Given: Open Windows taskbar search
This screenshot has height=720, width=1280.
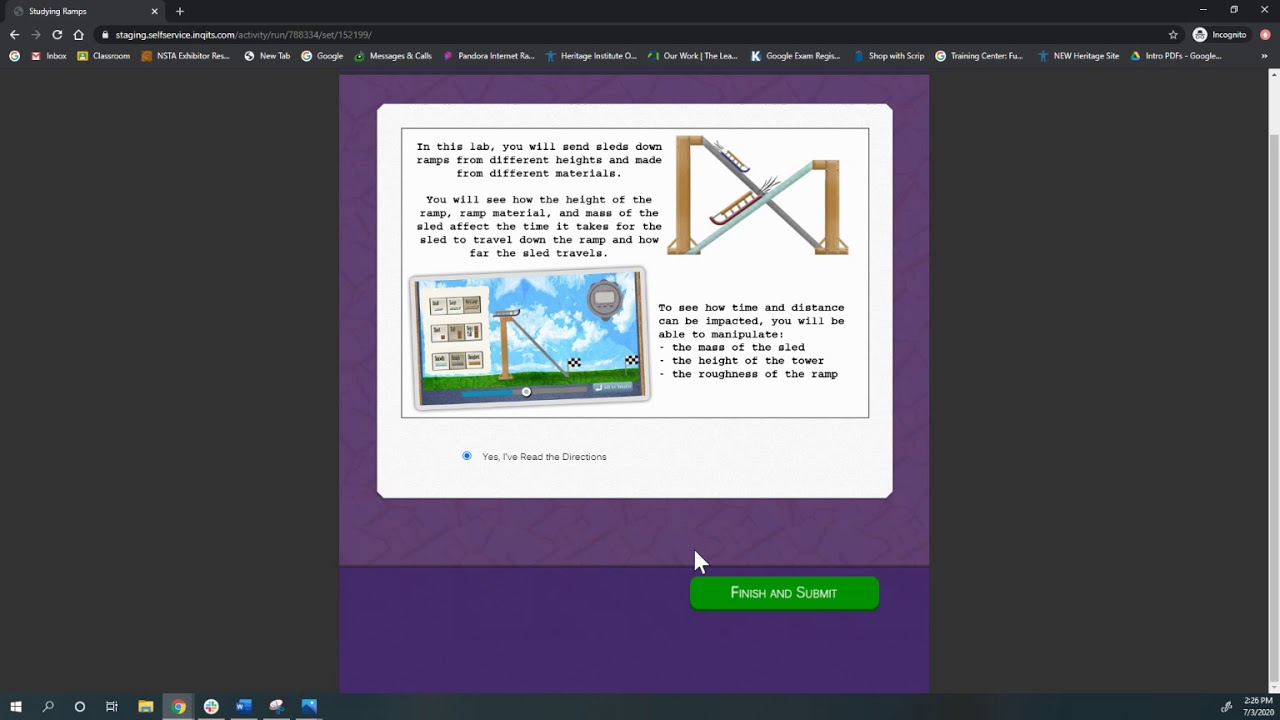Looking at the screenshot, I should [48, 706].
